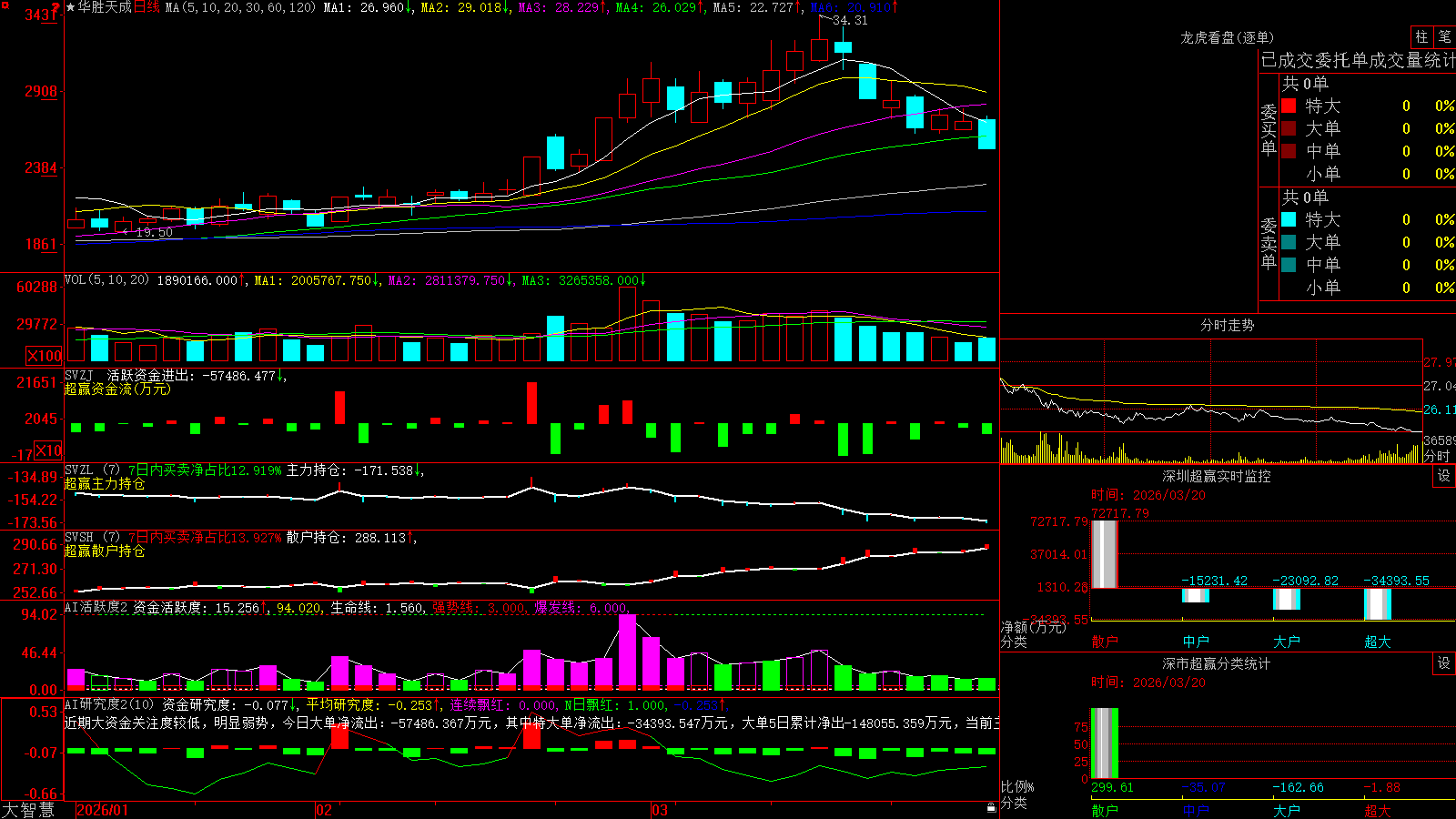Click the 爆发线: 6.000 label
The height and width of the screenshot is (819, 1456).
[x=581, y=607]
